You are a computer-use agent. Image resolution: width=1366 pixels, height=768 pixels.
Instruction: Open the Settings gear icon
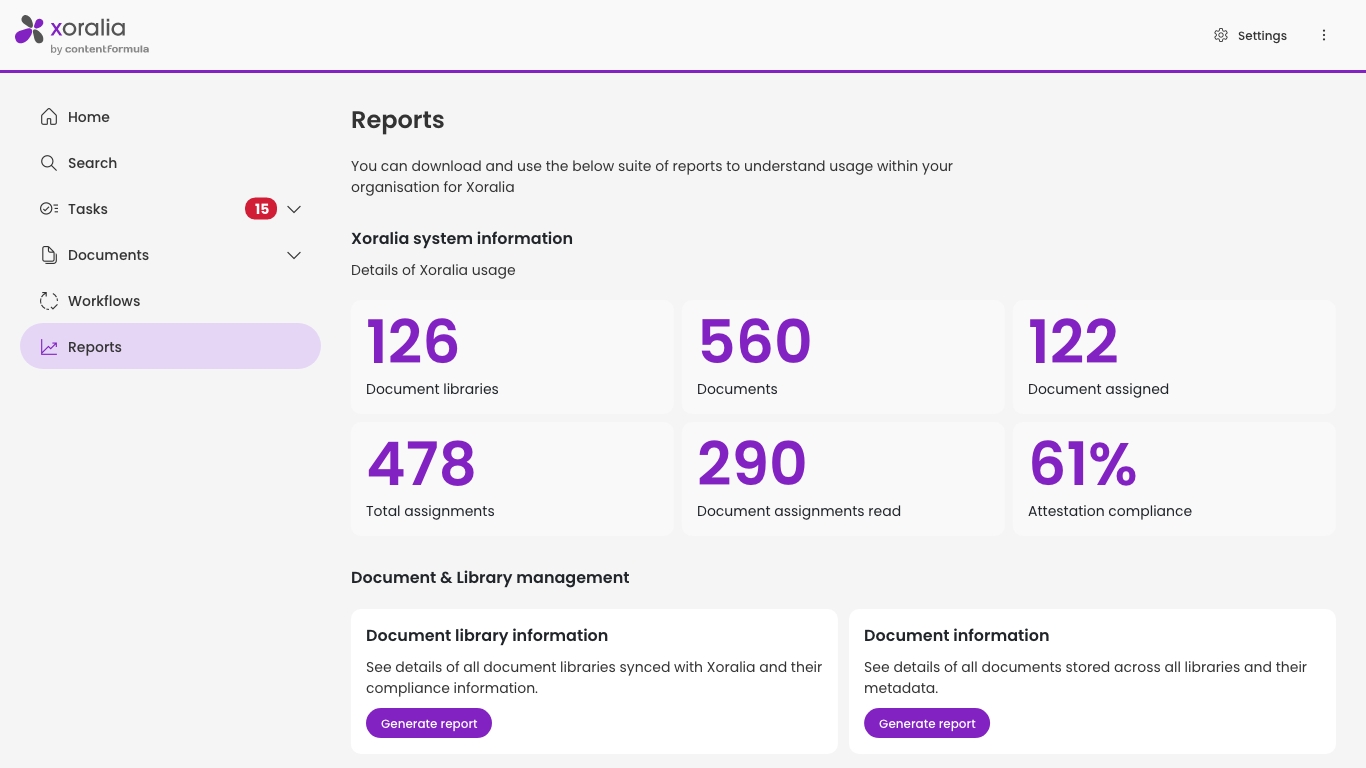1221,35
